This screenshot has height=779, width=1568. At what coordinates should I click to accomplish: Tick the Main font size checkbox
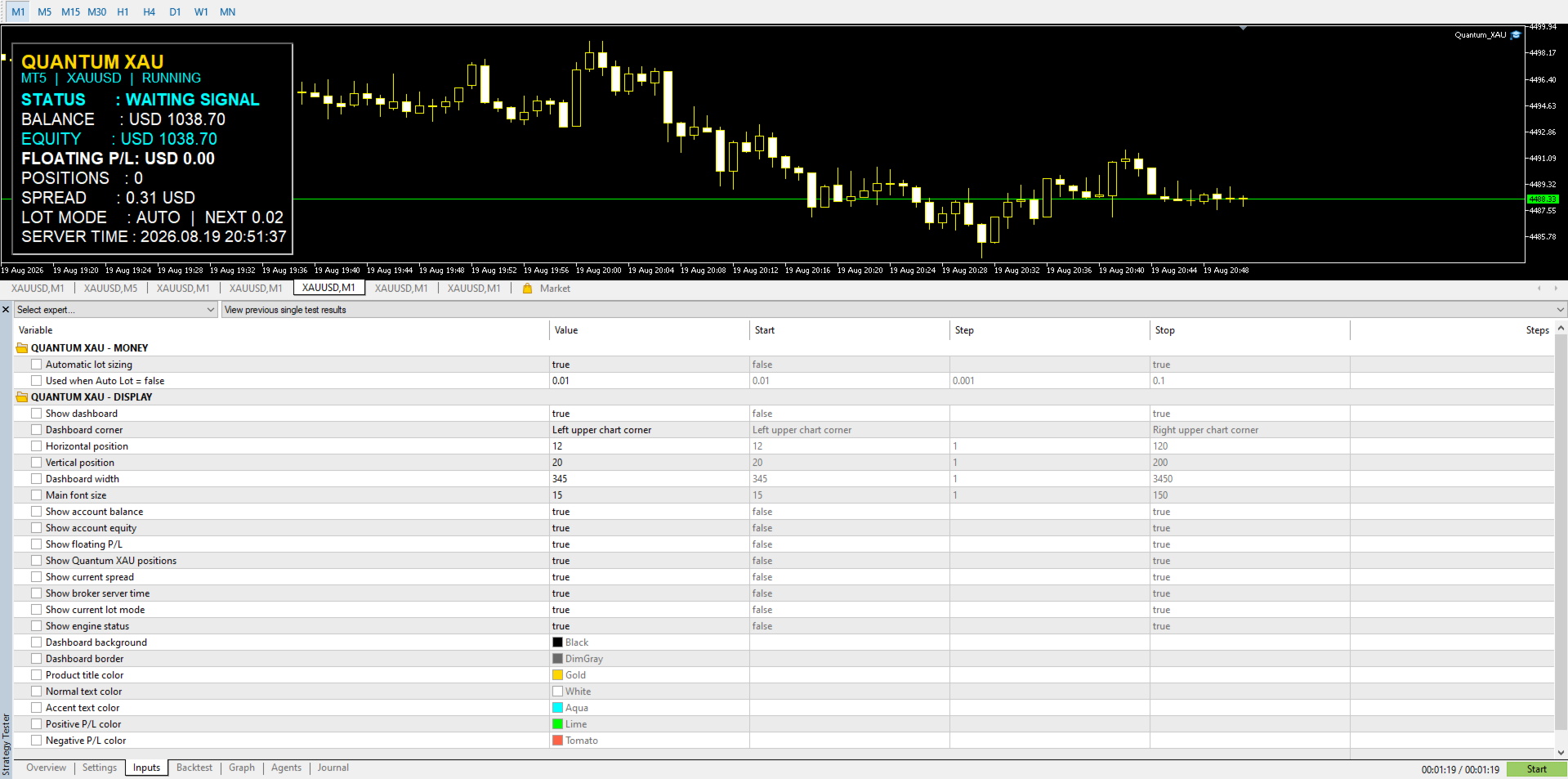coord(36,495)
